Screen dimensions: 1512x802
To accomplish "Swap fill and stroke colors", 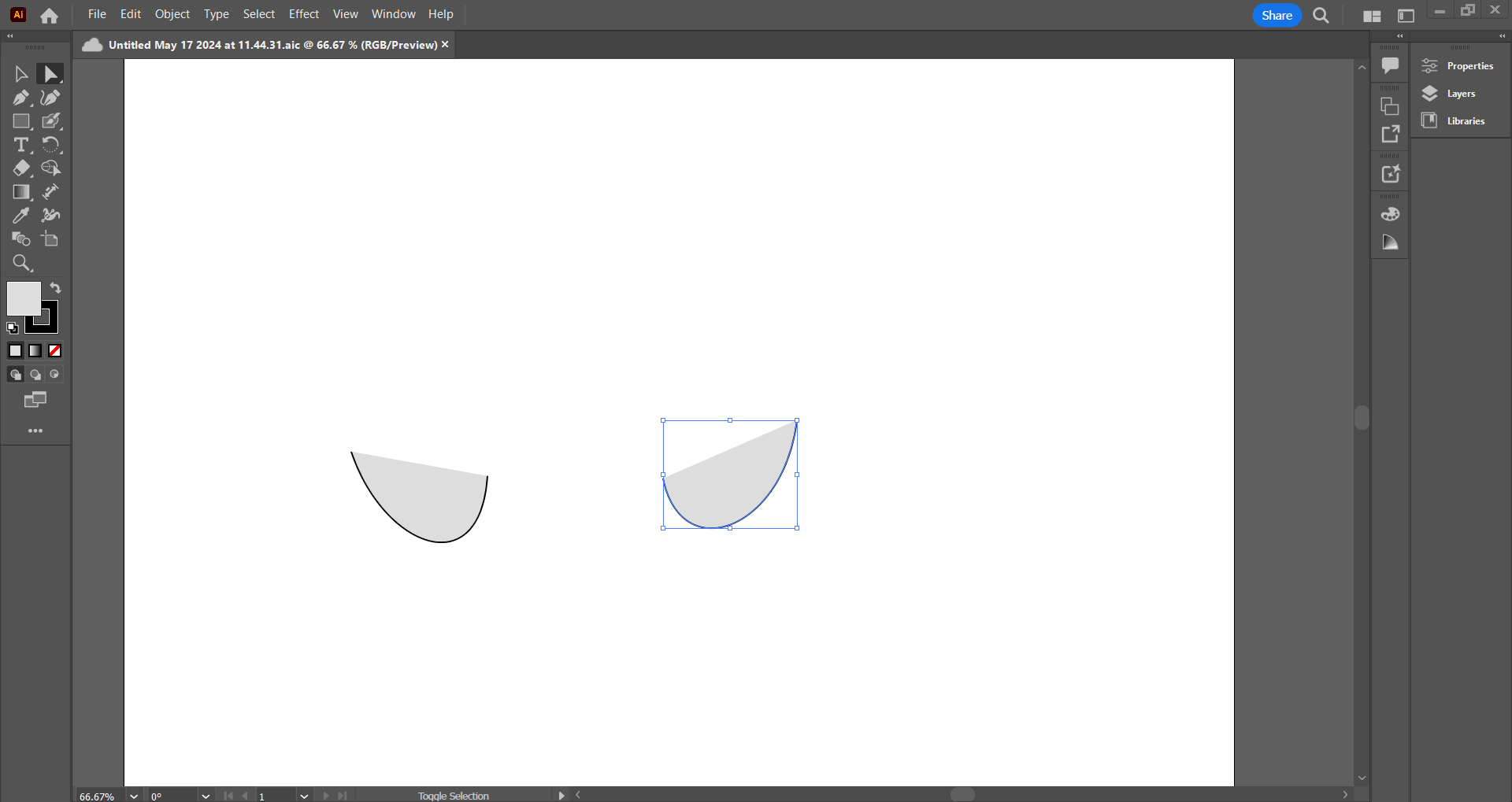I will [x=55, y=288].
